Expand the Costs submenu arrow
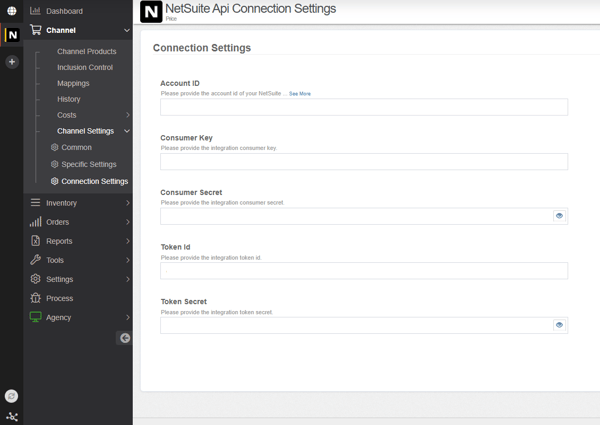 pyautogui.click(x=128, y=115)
